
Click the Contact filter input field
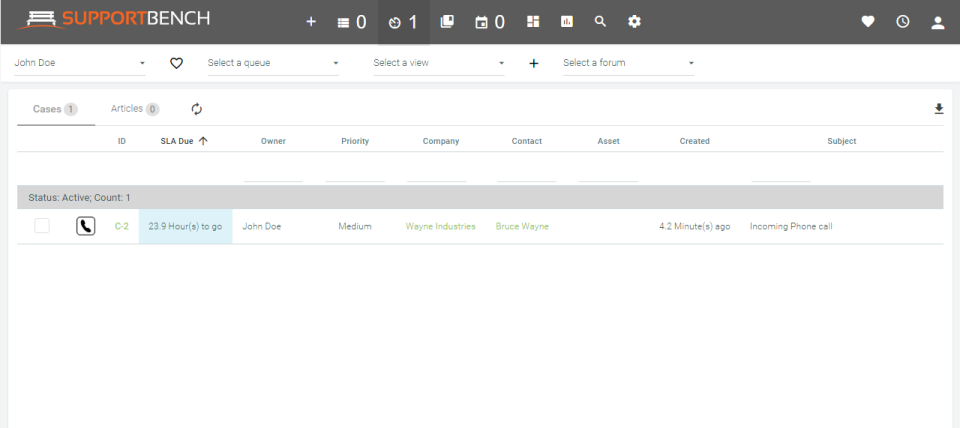[x=527, y=174]
